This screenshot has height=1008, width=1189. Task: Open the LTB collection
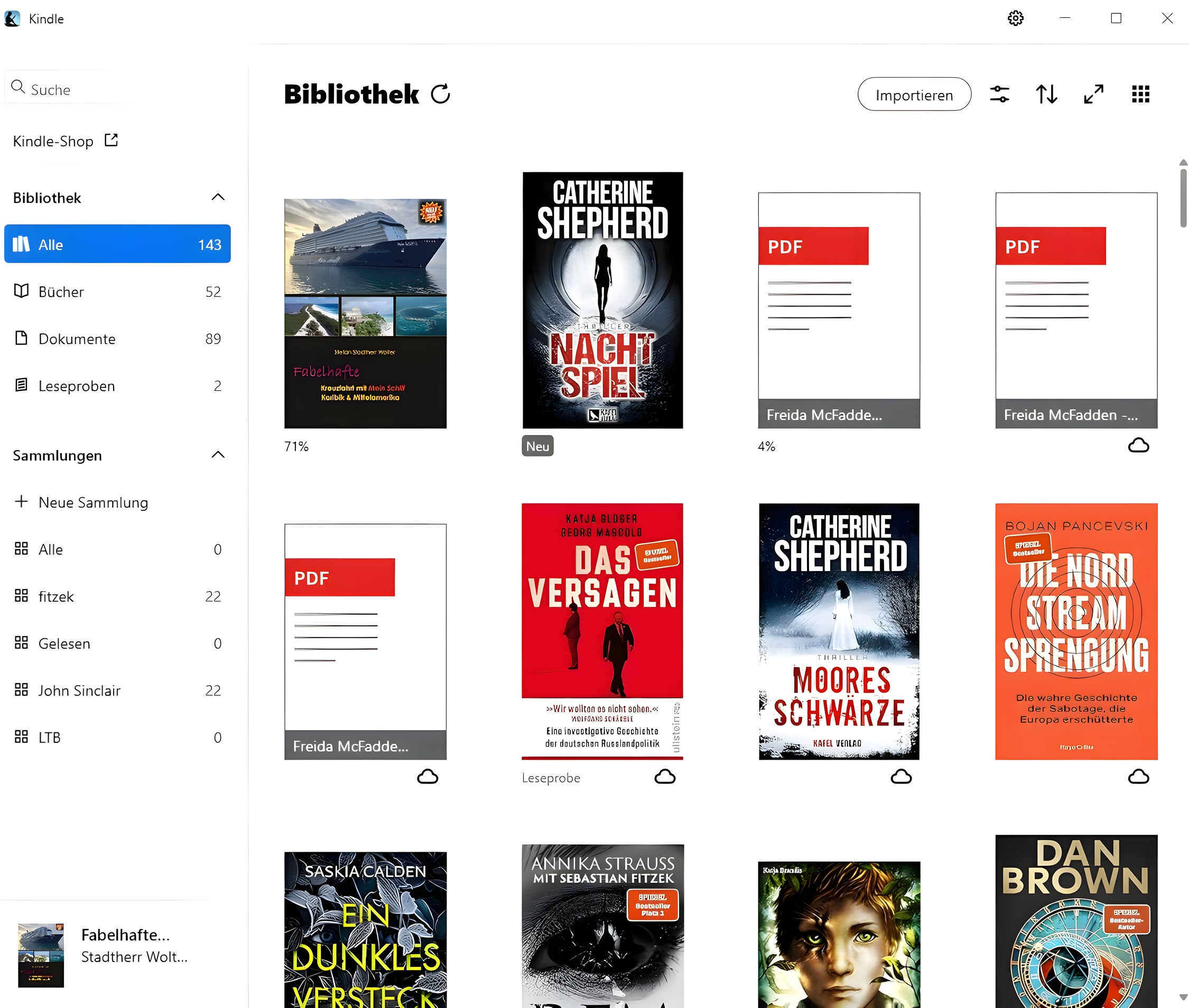coord(117,737)
